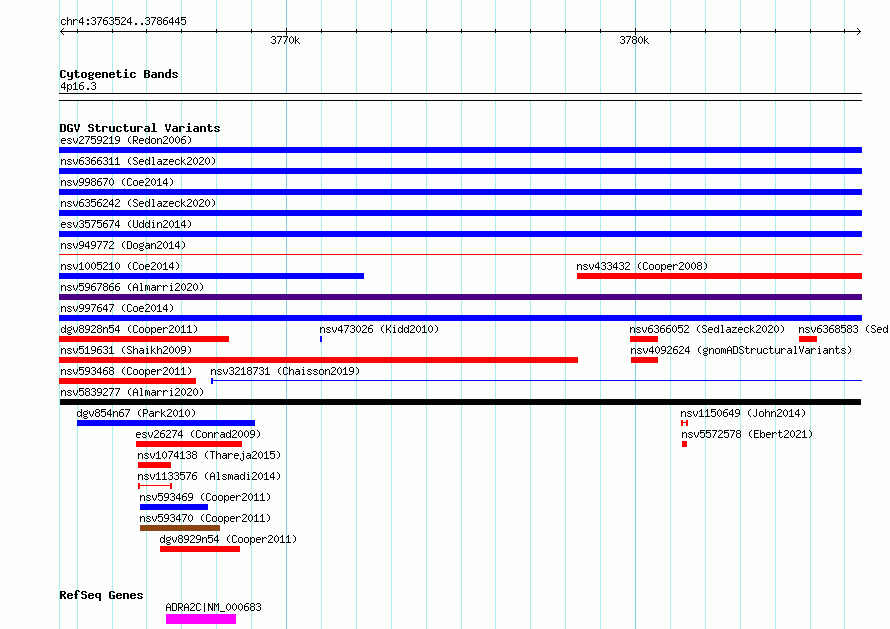
Task: Select the nsv949772 (Dogan2014) variant label
Action: coord(123,245)
